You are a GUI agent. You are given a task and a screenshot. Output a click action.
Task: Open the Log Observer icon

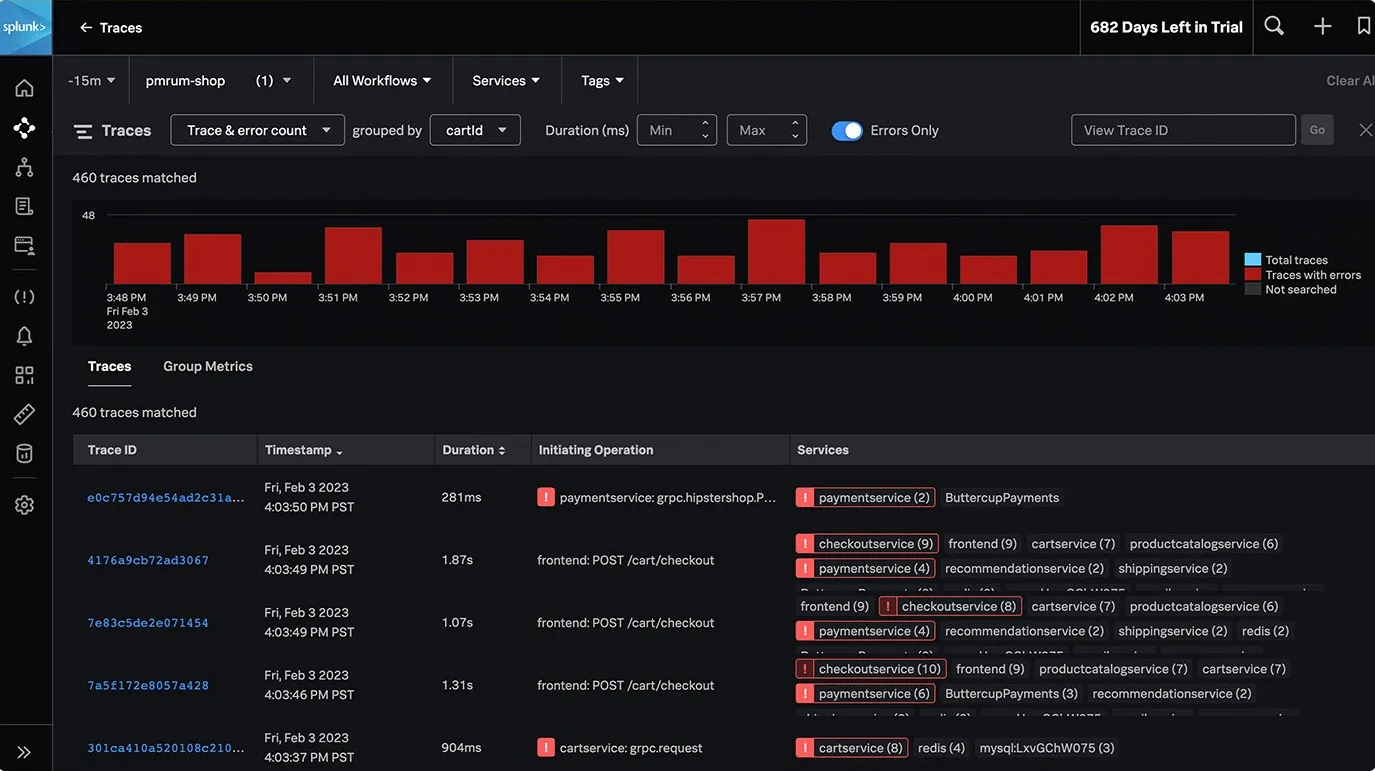click(x=25, y=205)
